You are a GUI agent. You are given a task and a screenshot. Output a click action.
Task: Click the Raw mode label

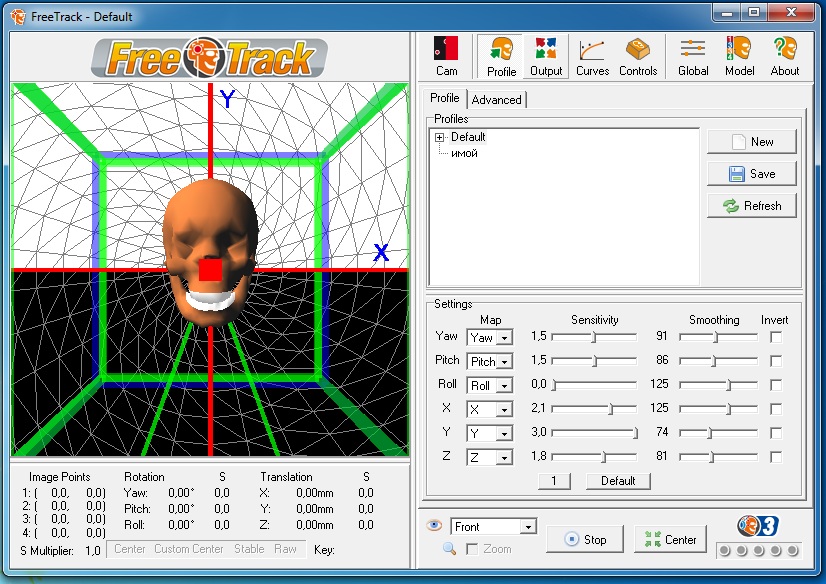tap(285, 549)
